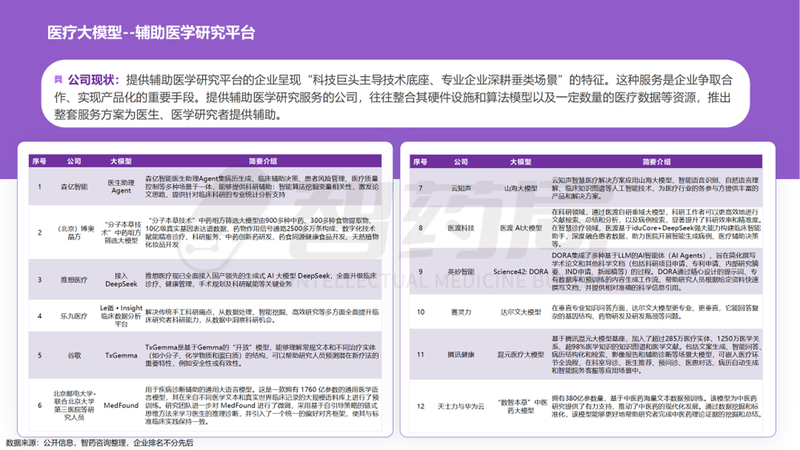Click the company cell 医渡科技

coord(461,228)
